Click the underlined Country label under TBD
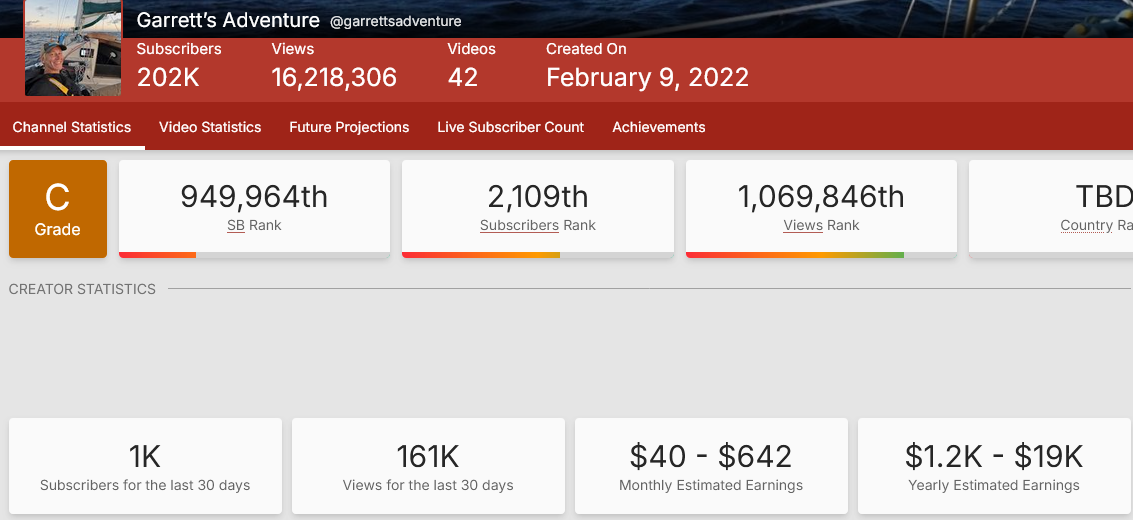Image resolution: width=1133 pixels, height=520 pixels. (x=1086, y=226)
